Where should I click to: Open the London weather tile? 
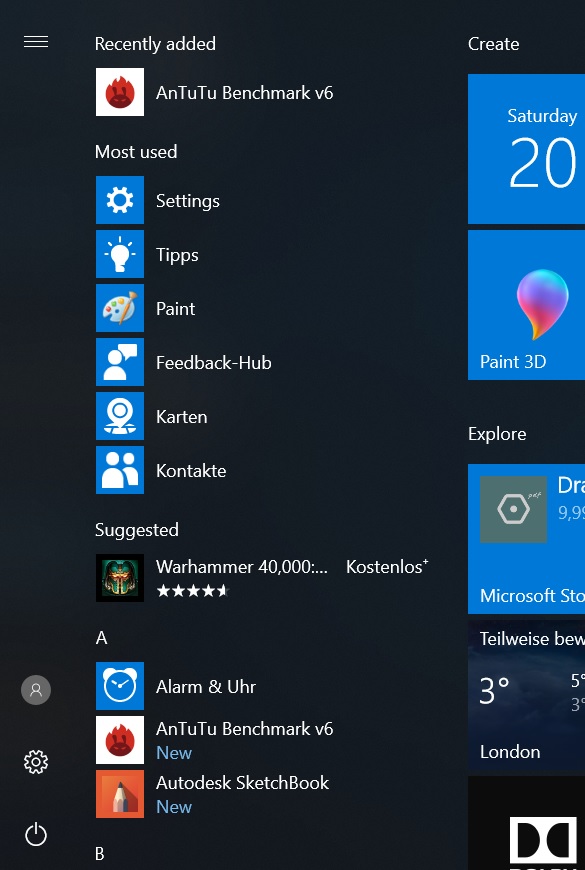(x=526, y=695)
